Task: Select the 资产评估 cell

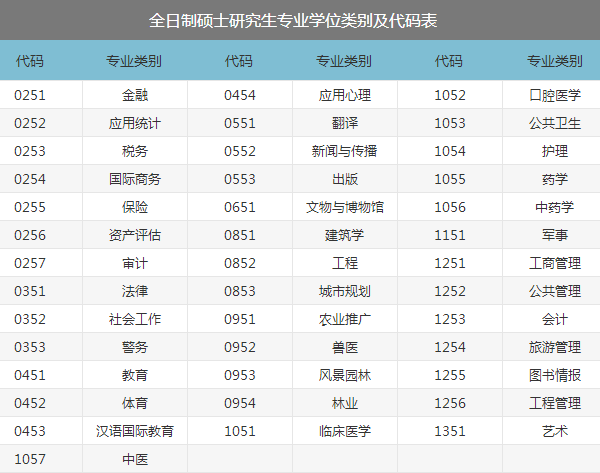Action: tap(134, 236)
